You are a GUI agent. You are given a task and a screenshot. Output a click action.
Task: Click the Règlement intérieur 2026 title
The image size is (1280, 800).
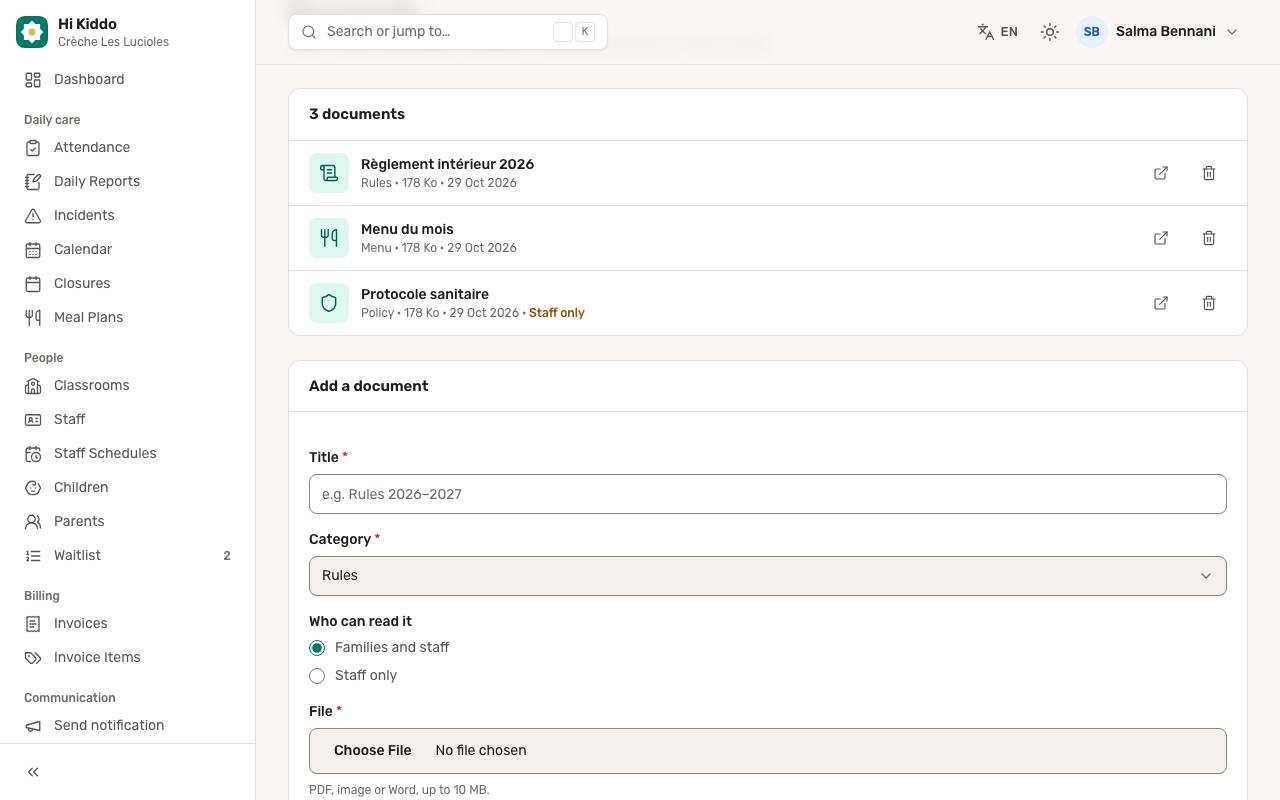[x=447, y=164]
